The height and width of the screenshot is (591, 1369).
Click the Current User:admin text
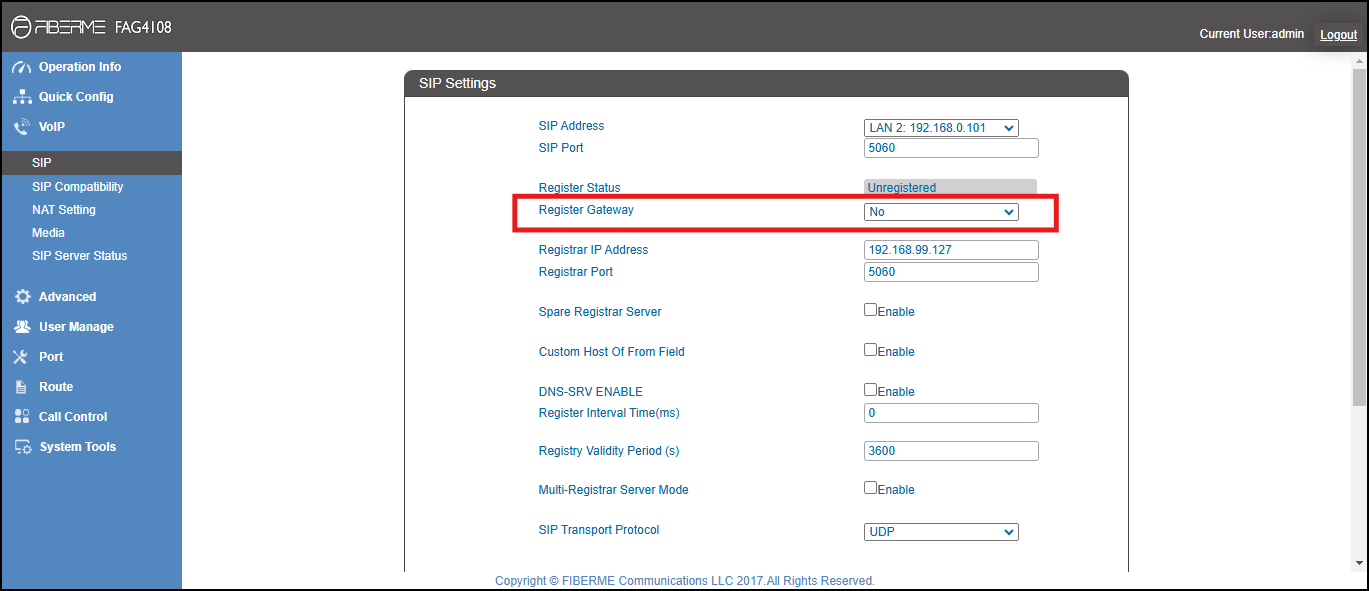[1252, 34]
